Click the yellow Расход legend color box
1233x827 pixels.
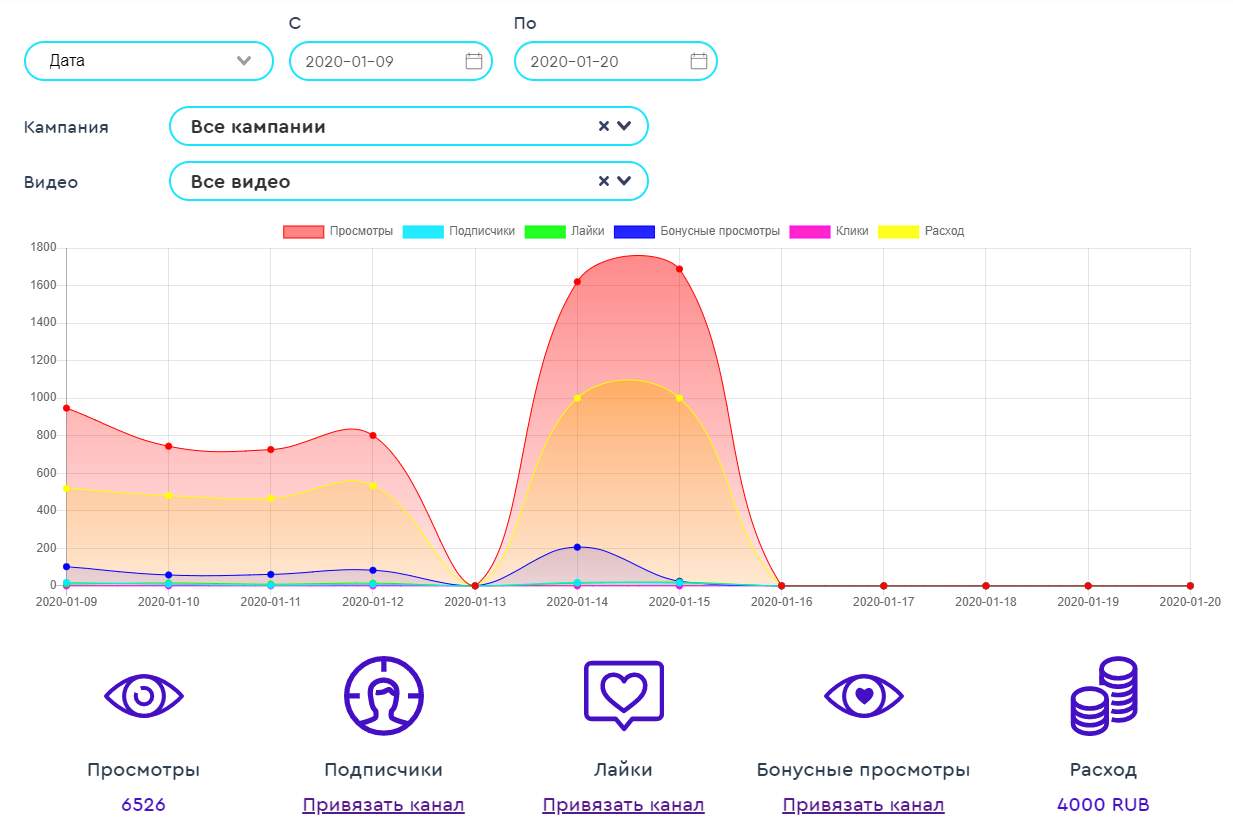coord(897,232)
